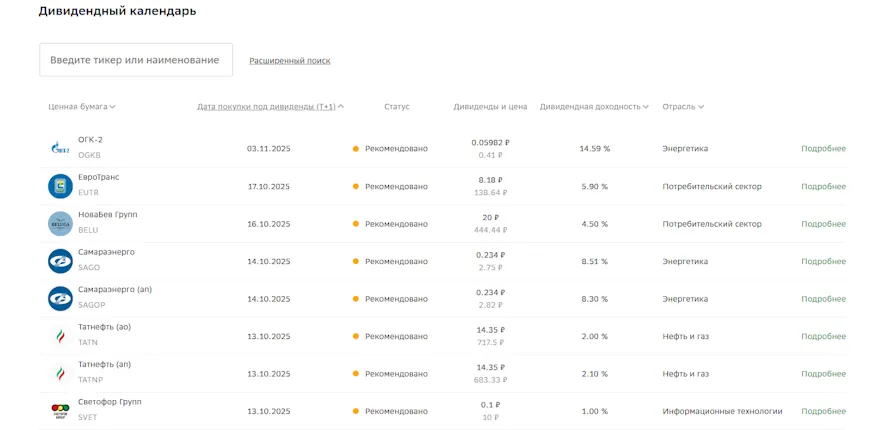The image size is (870, 430).
Task: Click the Самараэнерго SAGO logo
Action: click(x=60, y=261)
